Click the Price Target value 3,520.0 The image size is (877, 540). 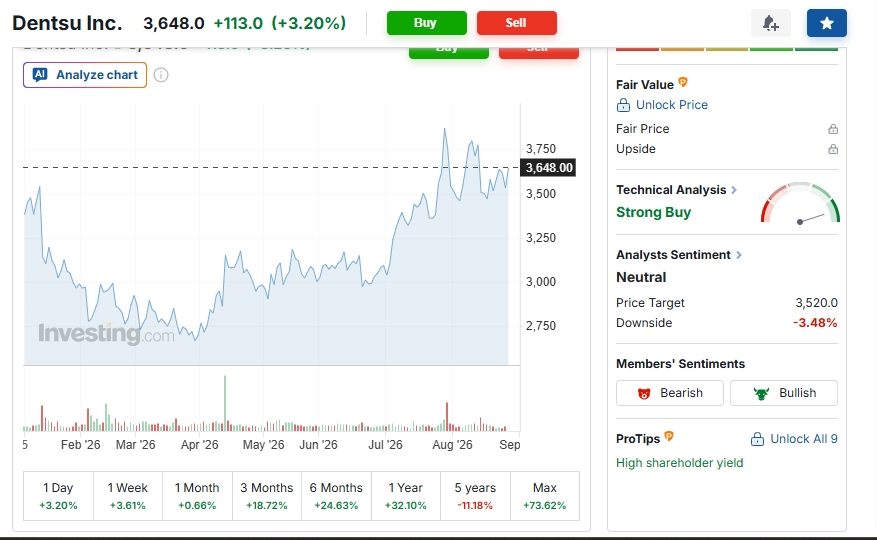(x=816, y=303)
